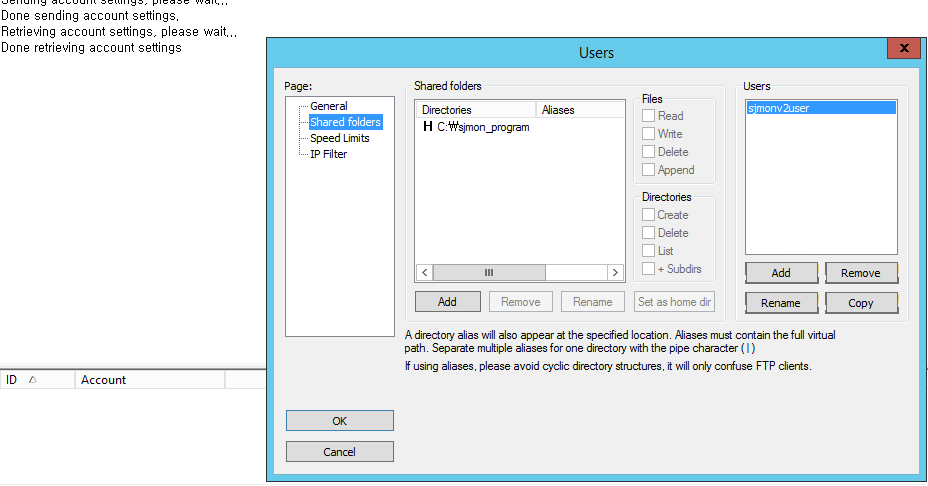This screenshot has width=928, height=486.
Task: Click the home directory H marker
Action: click(x=428, y=127)
